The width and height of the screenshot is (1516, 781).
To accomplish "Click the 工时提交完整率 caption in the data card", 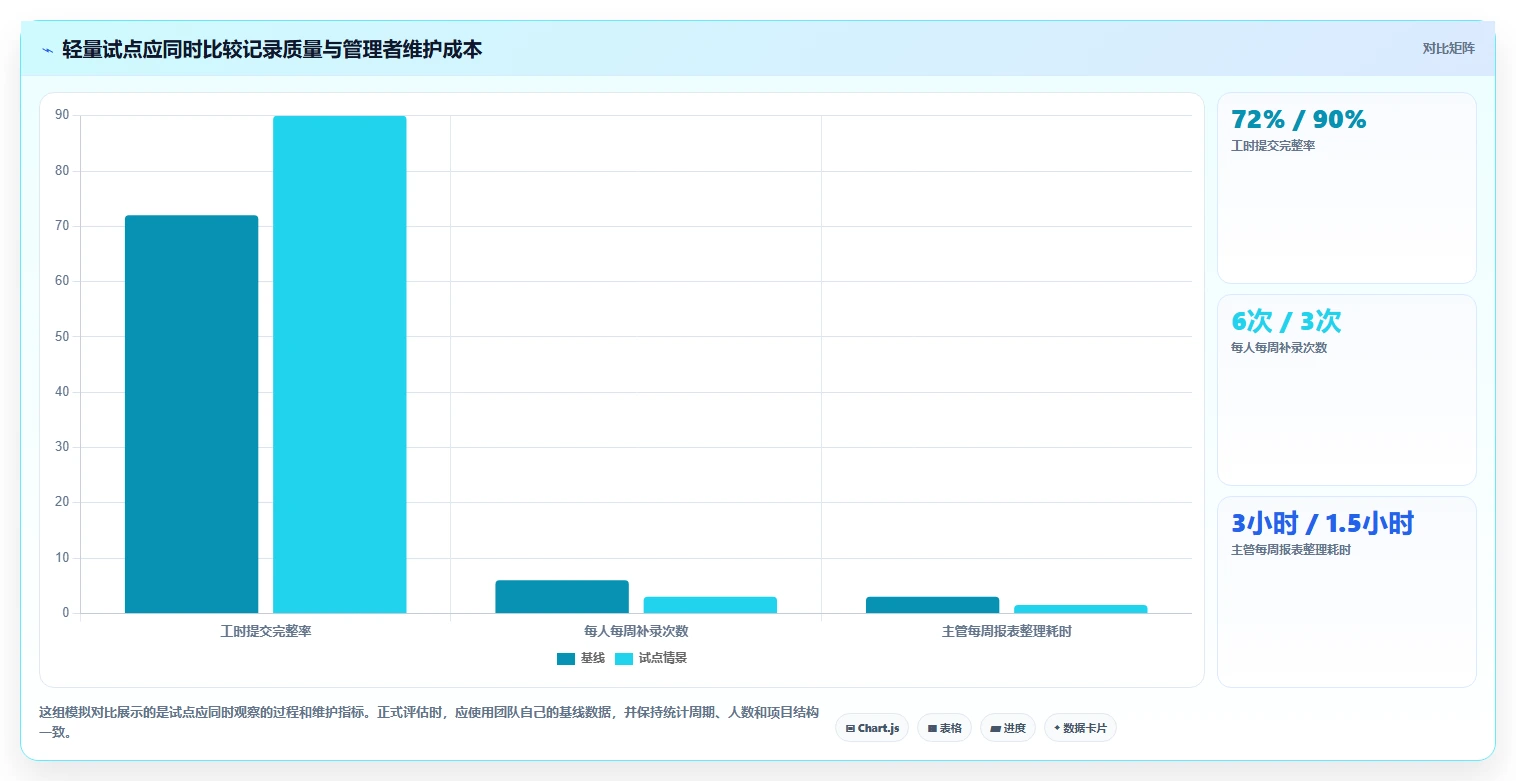I will coord(1273,146).
